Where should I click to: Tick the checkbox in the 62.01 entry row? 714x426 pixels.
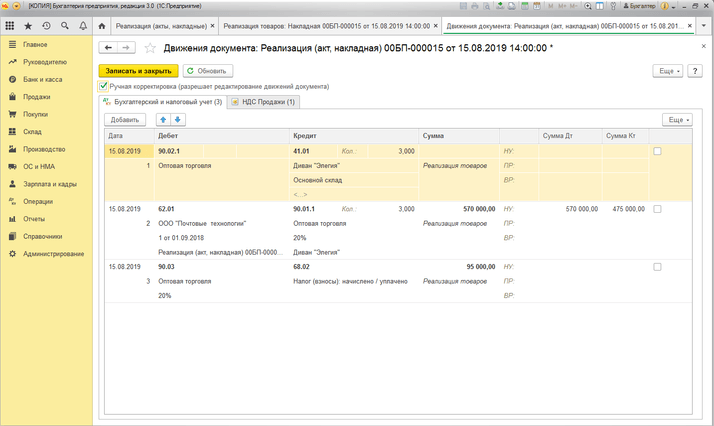pos(657,209)
